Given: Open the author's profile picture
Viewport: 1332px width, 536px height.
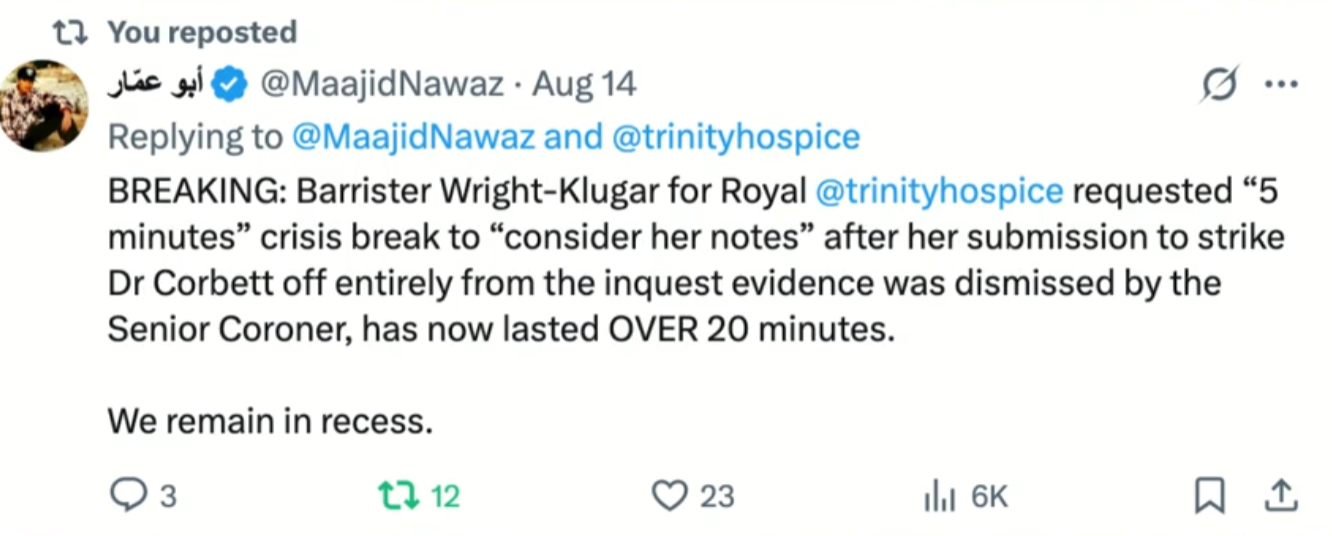Looking at the screenshot, I should tap(44, 105).
